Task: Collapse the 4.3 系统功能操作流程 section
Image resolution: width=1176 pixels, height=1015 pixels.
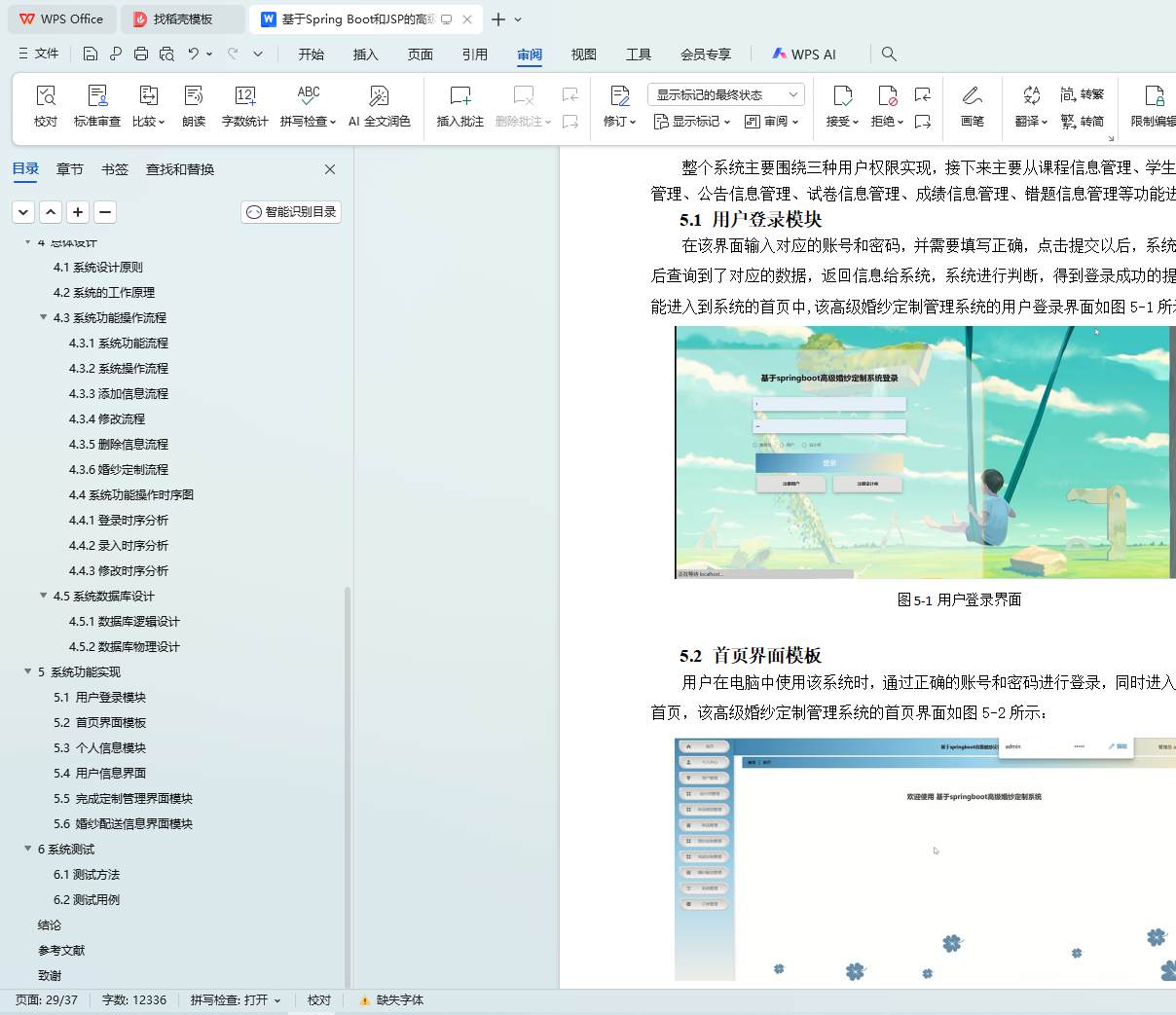Action: 43,317
